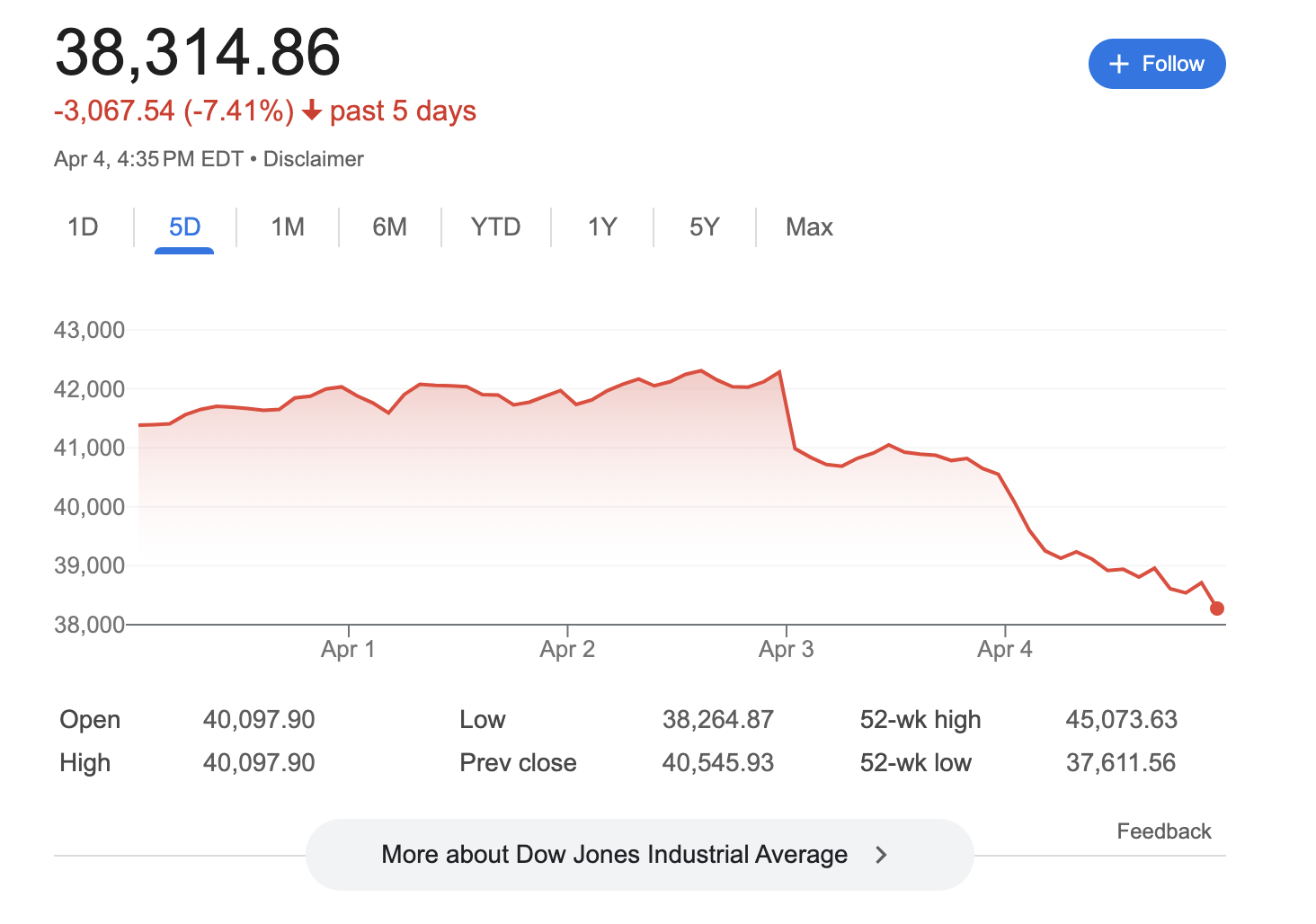
Task: Click the Apr 2 axis label
Action: tap(567, 649)
